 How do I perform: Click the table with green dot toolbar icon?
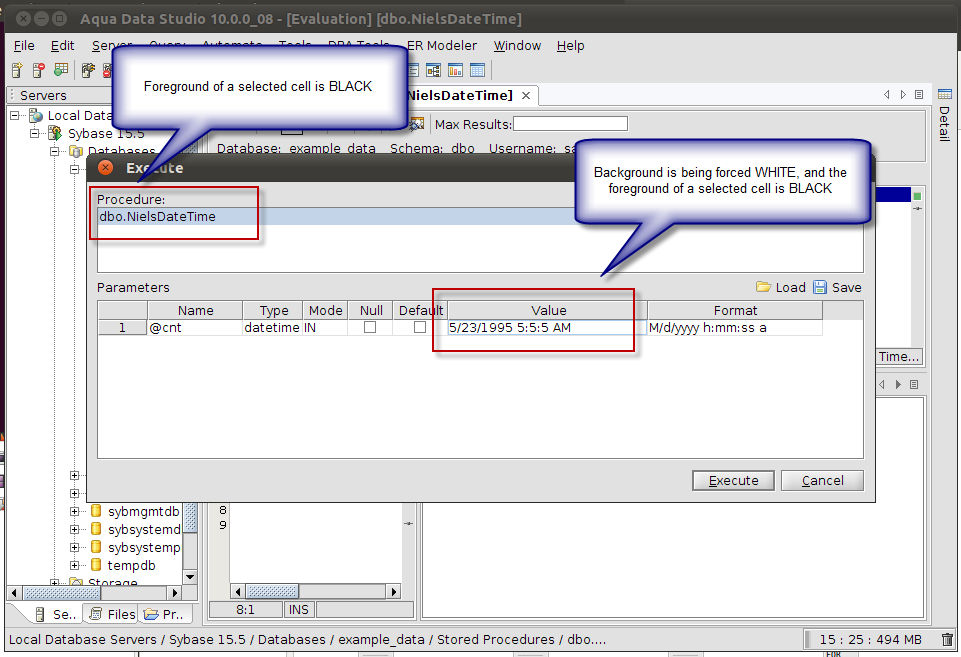pos(61,70)
